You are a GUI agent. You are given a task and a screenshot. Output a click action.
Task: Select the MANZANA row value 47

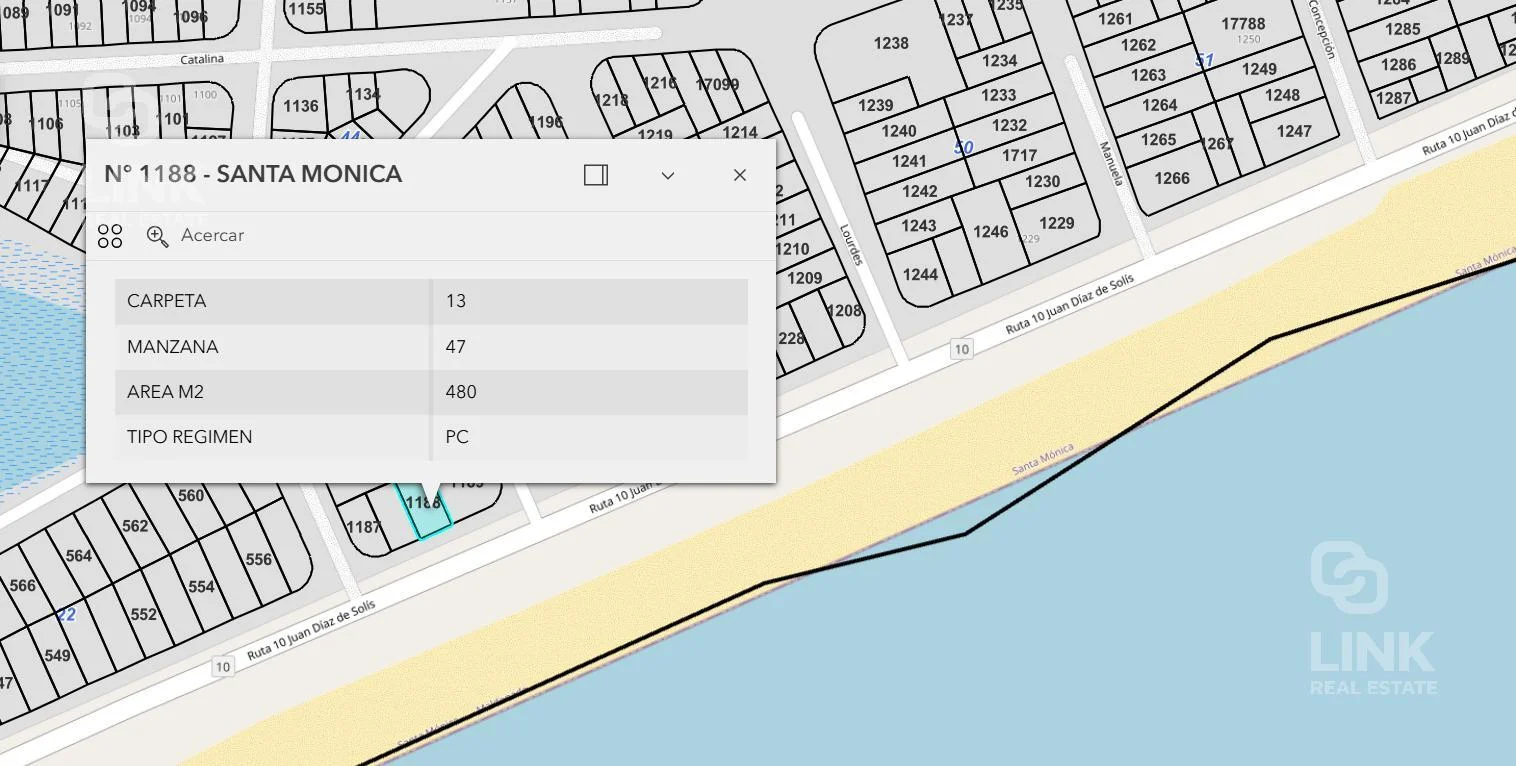(x=456, y=347)
